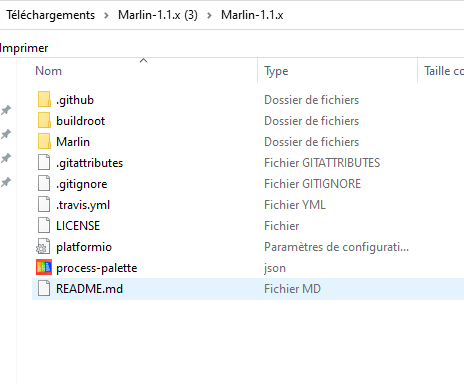
Task: Select the .gitignore file row
Action: click(x=248, y=184)
